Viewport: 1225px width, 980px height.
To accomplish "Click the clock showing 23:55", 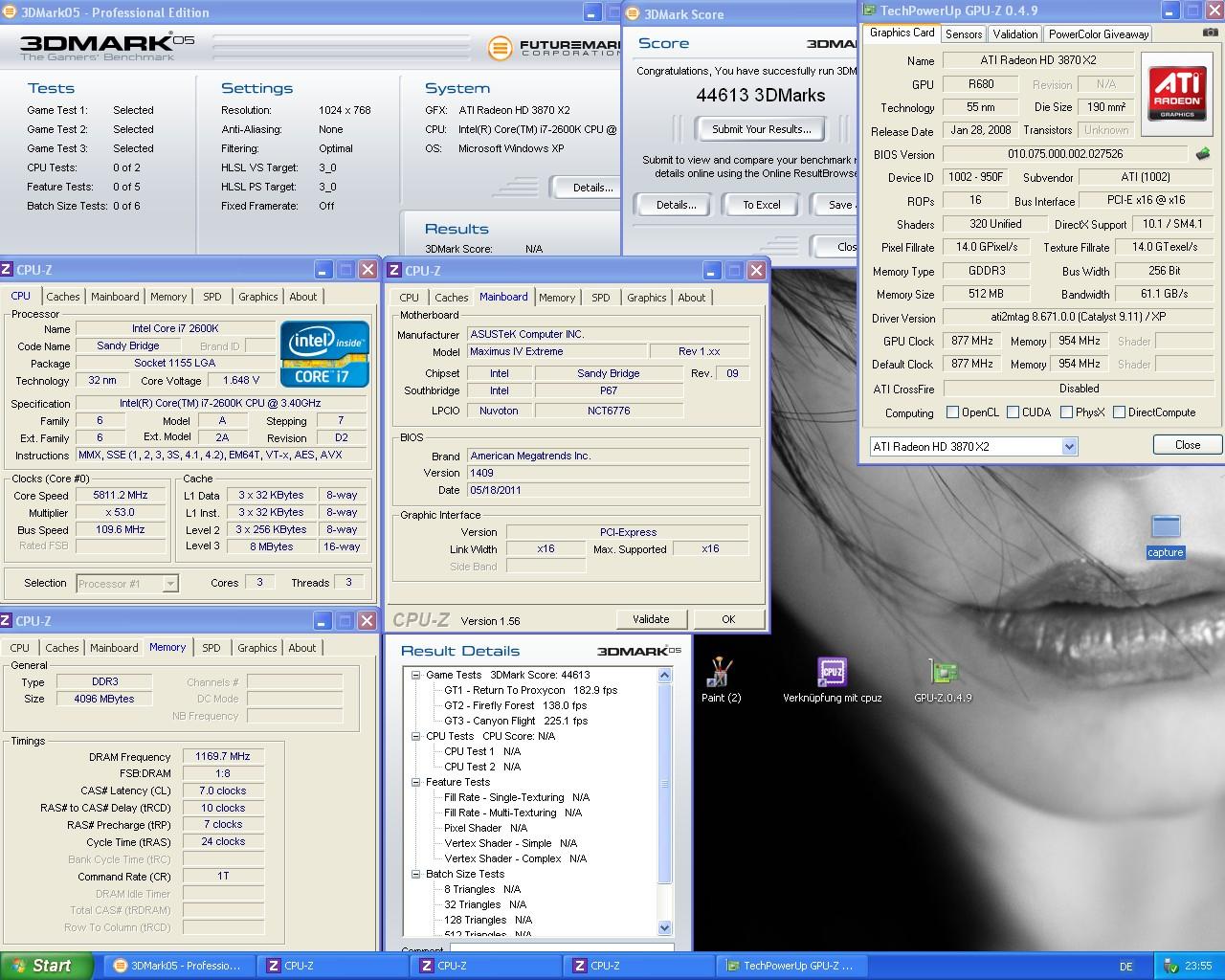I will tap(1197, 967).
